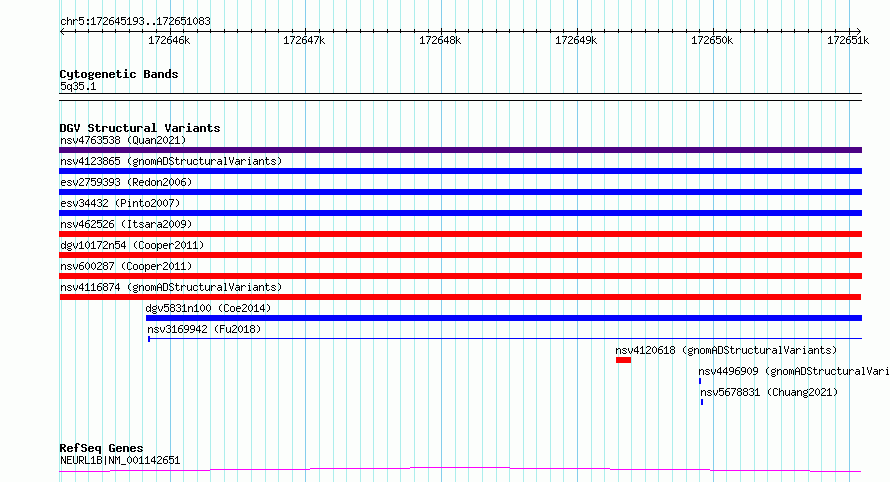Click the 172650k ruler tick label
The width and height of the screenshot is (890, 482).
(712, 40)
